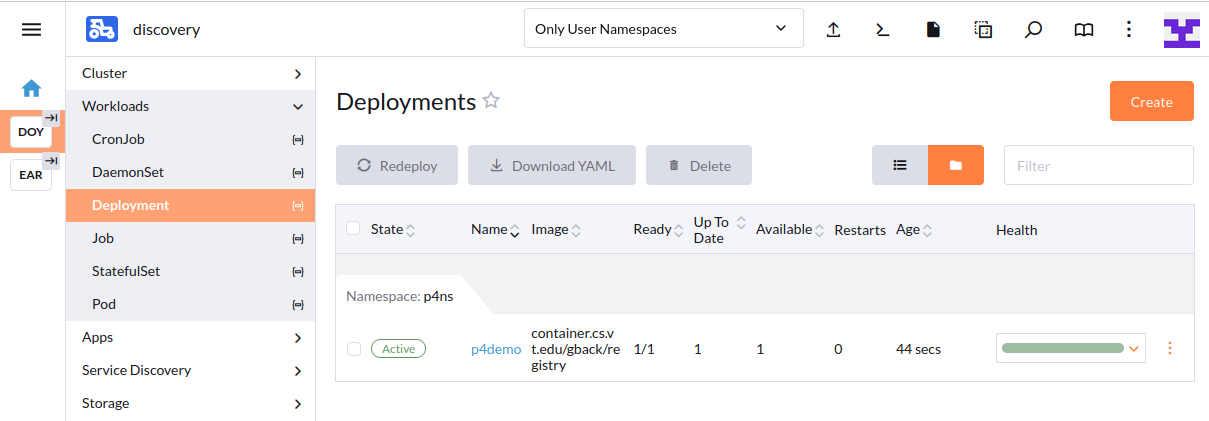1209x421 pixels.
Task: Select CronJob in the Workloads menu
Action: [119, 139]
